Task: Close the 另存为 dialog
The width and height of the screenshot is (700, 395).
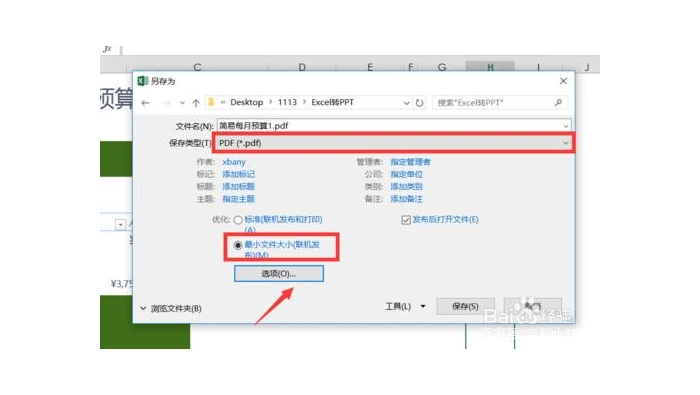Action: tap(563, 81)
